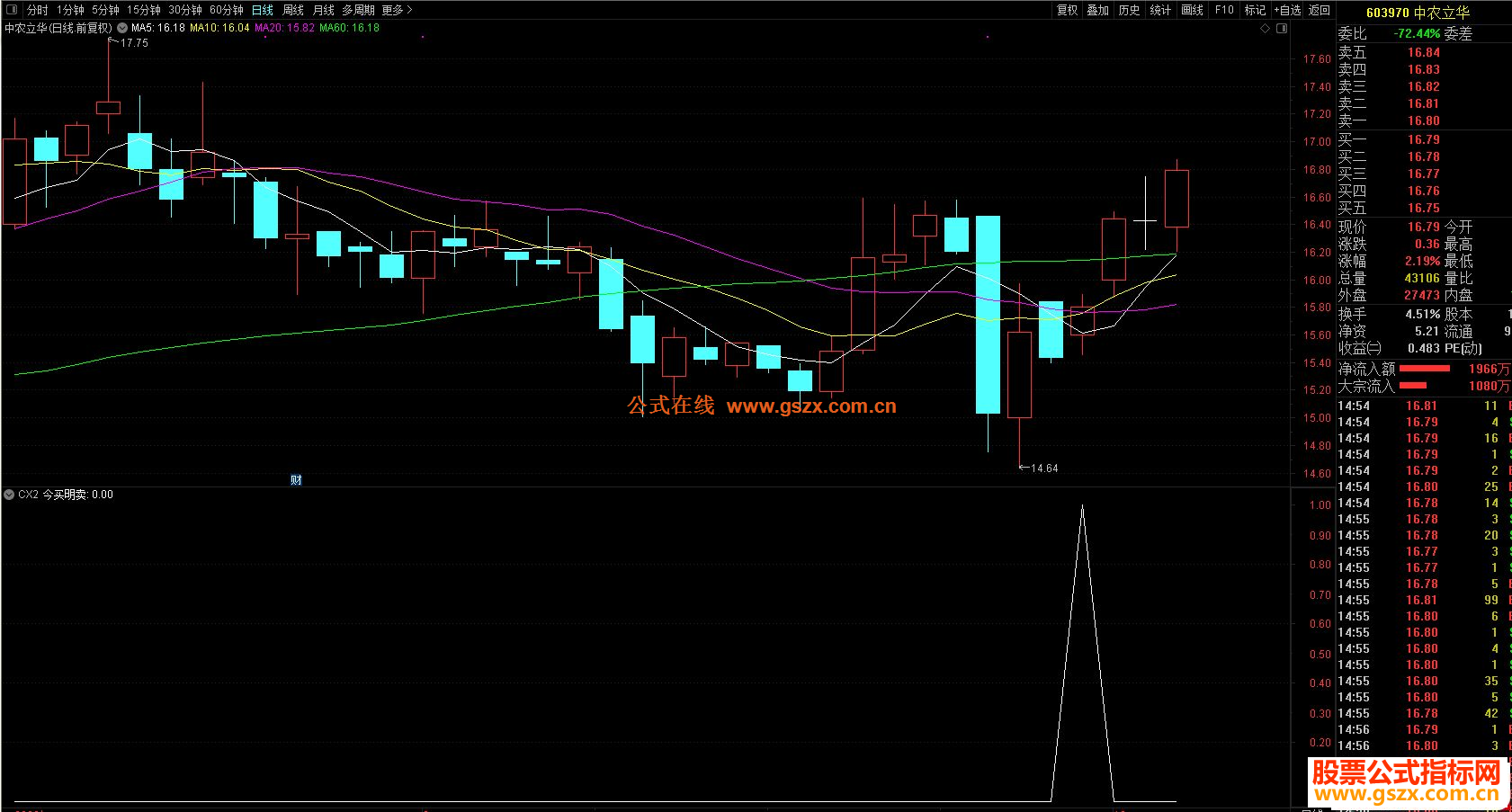Click the 卖三 price 16.82
The height and width of the screenshot is (812, 1512).
(x=1424, y=86)
